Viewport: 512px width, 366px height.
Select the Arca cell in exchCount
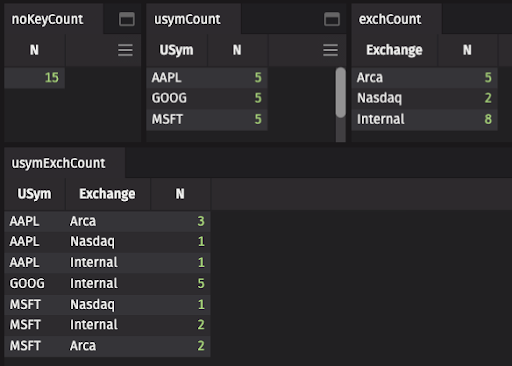click(x=394, y=78)
